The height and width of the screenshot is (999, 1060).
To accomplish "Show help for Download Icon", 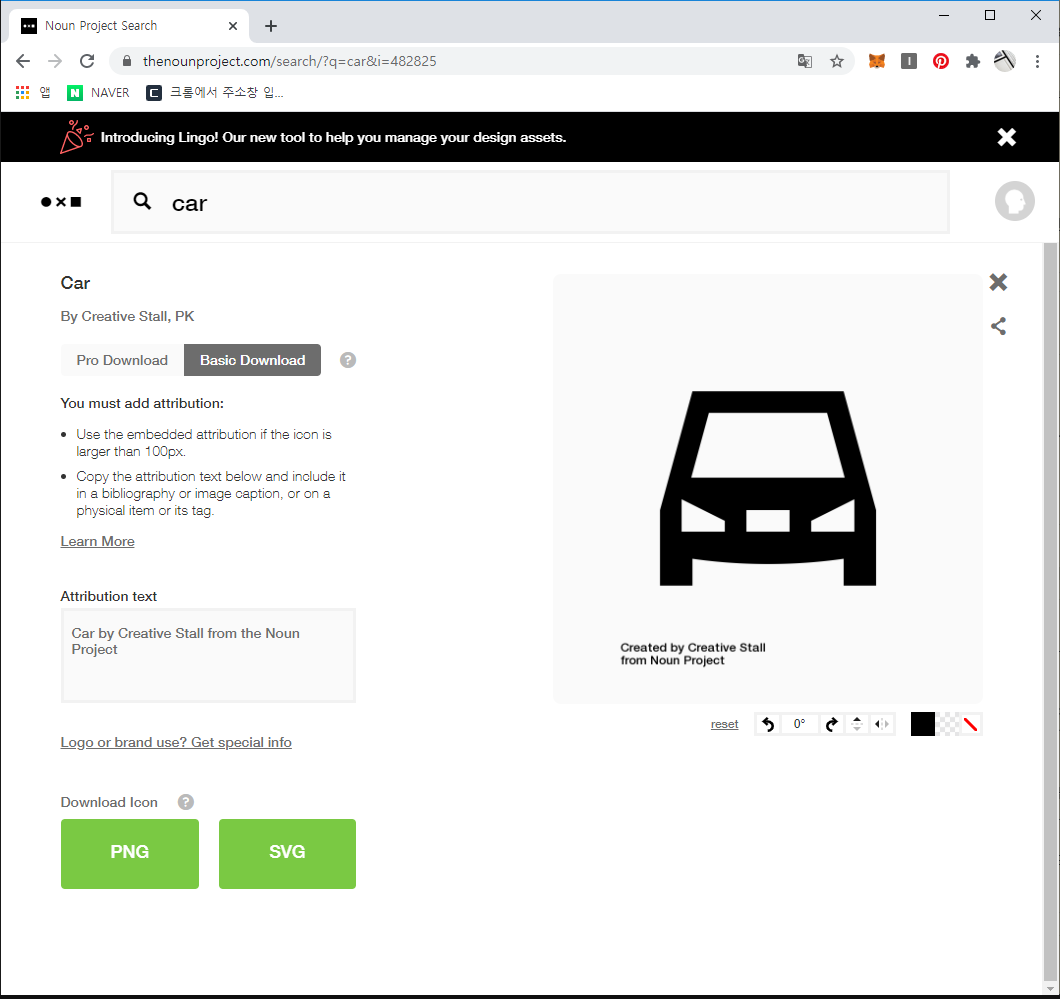I will [x=185, y=802].
